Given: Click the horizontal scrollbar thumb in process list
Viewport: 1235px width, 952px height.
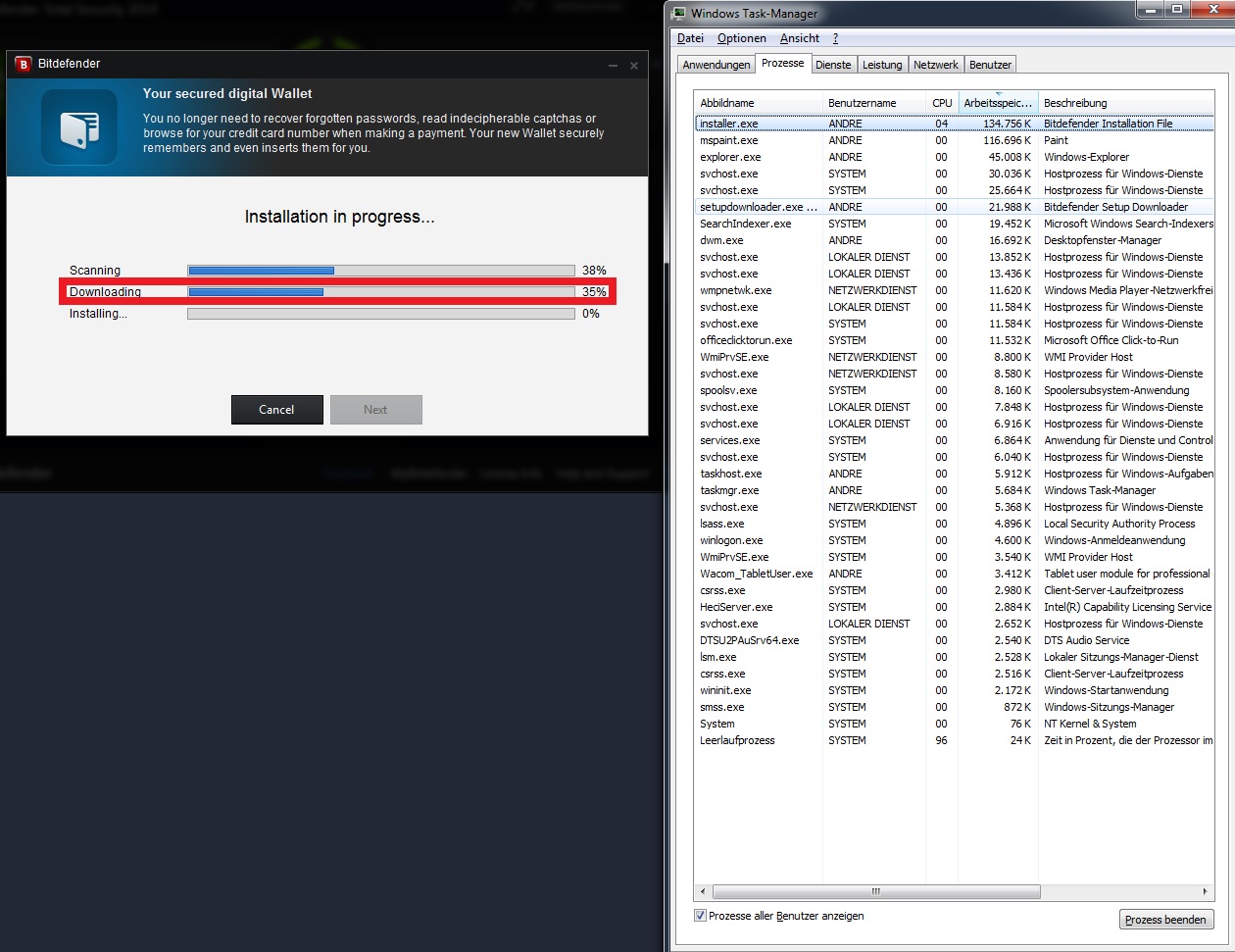Looking at the screenshot, I should click(875, 892).
